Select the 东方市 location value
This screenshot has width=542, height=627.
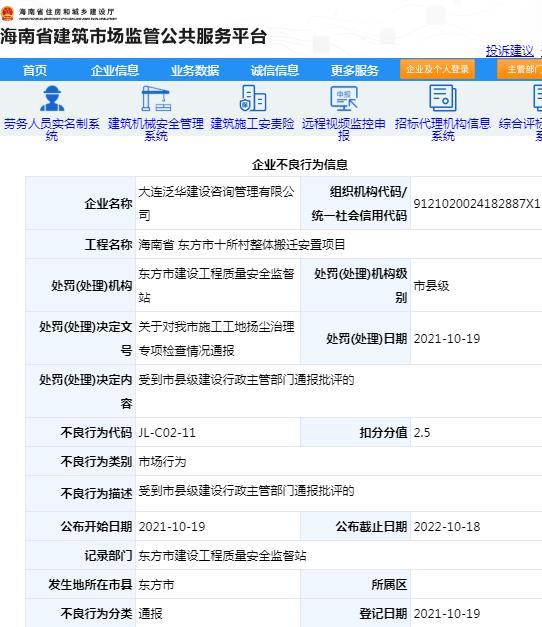(x=156, y=585)
